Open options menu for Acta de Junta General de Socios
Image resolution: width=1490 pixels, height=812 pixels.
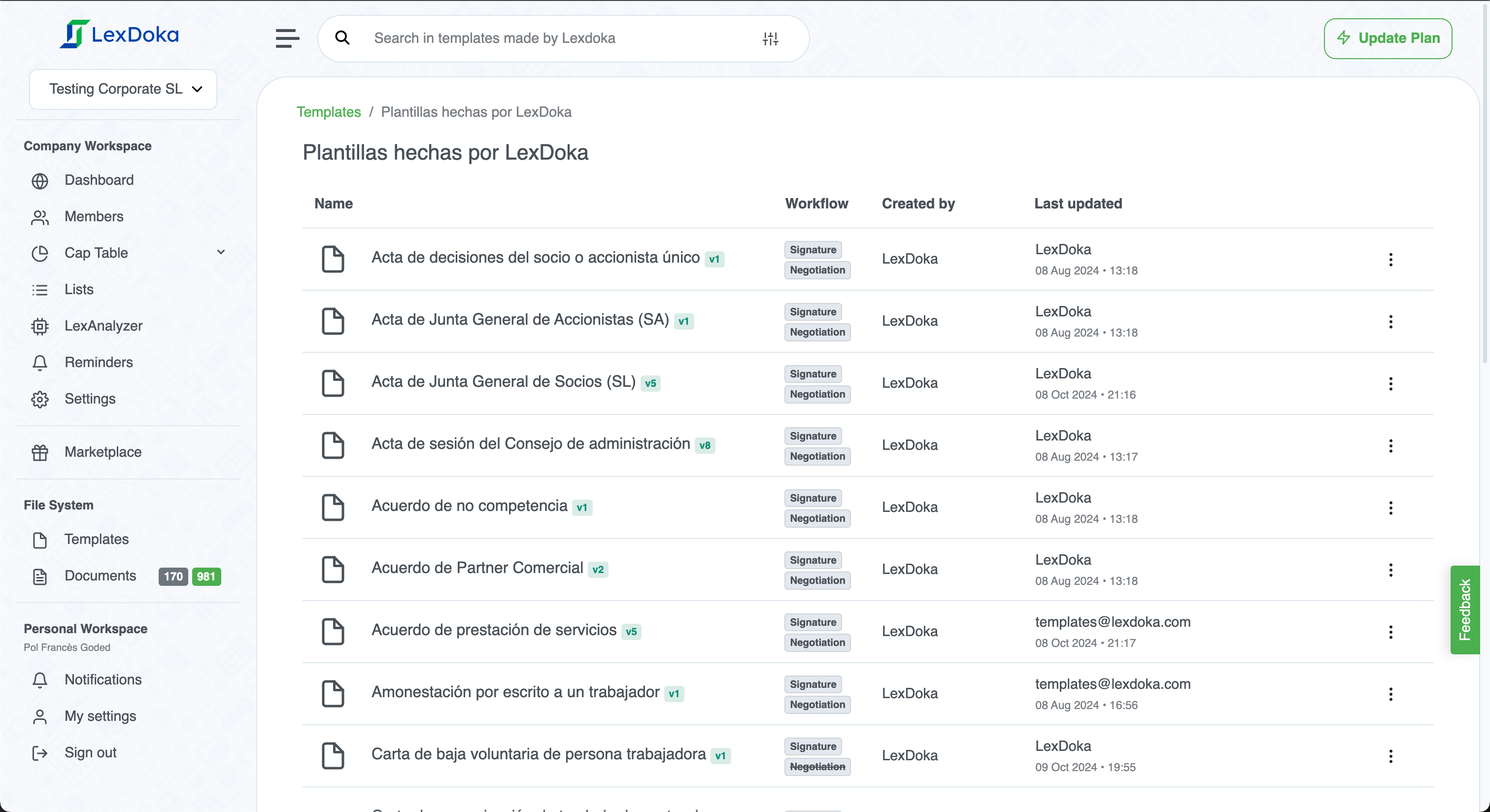pos(1390,383)
